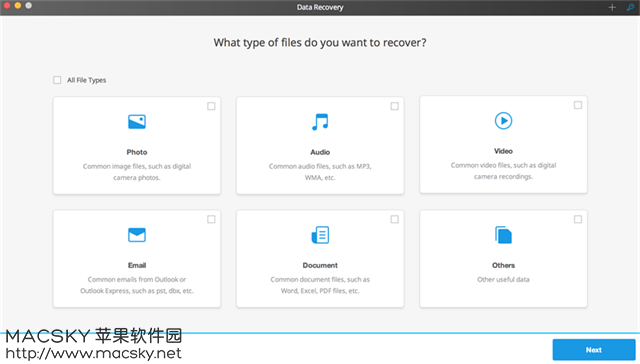Click 'Common image files' description text
This screenshot has height=364, width=640.
coord(137,172)
